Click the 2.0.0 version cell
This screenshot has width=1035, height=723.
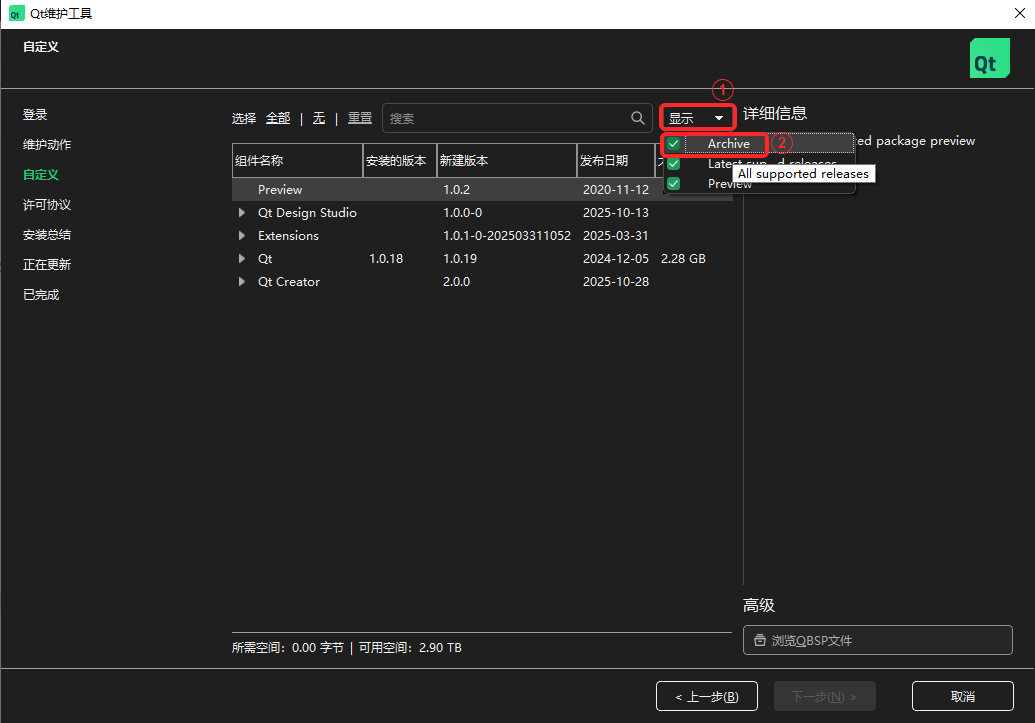click(x=456, y=282)
